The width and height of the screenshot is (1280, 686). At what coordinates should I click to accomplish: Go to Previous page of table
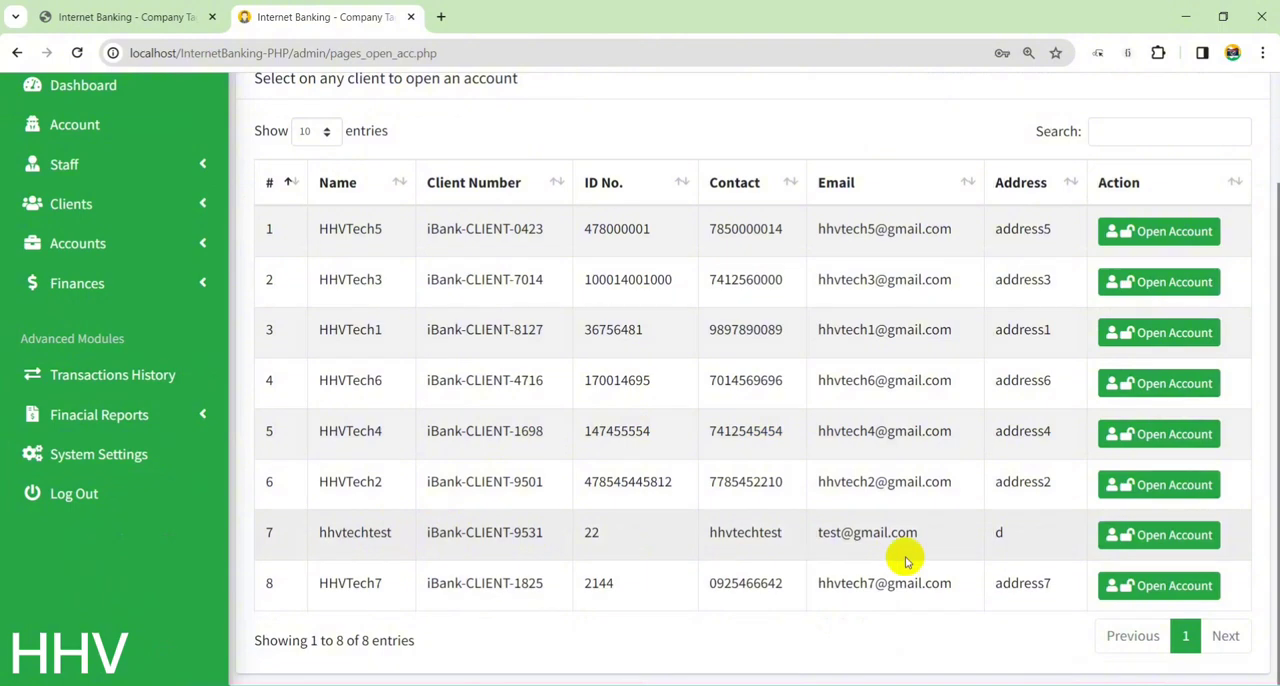(x=1133, y=636)
